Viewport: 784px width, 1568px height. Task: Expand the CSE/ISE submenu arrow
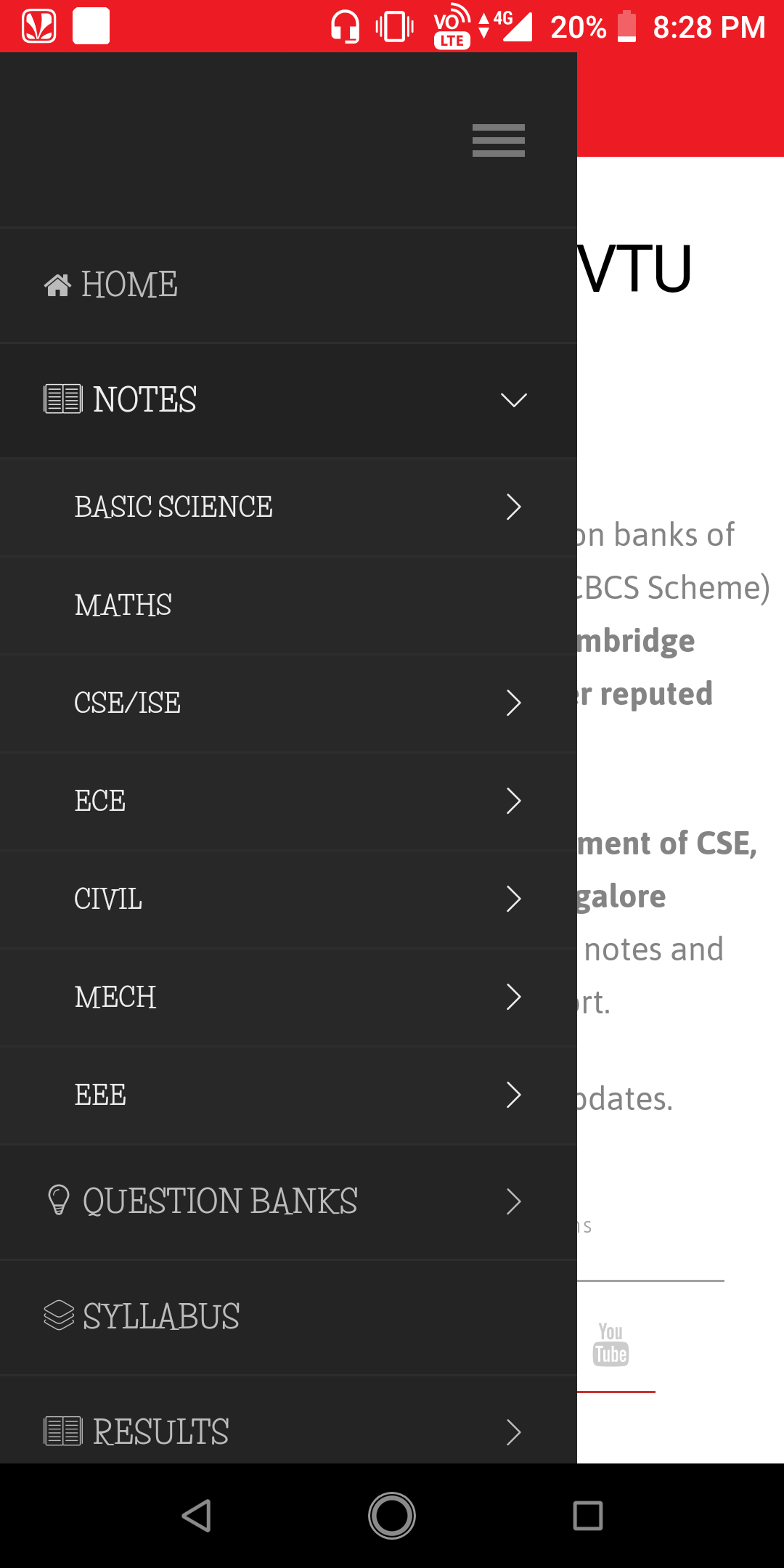pos(513,703)
